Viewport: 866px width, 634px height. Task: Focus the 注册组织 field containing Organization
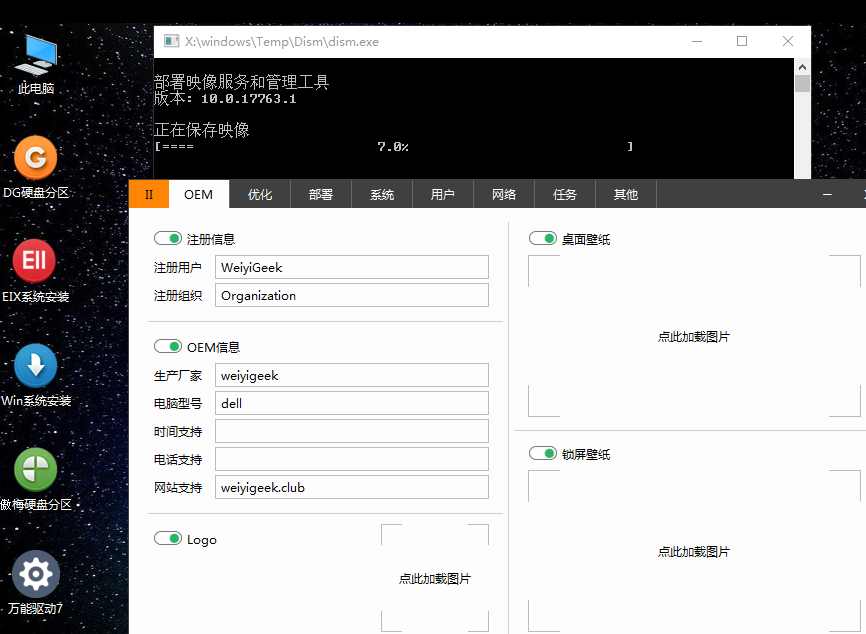(x=352, y=295)
